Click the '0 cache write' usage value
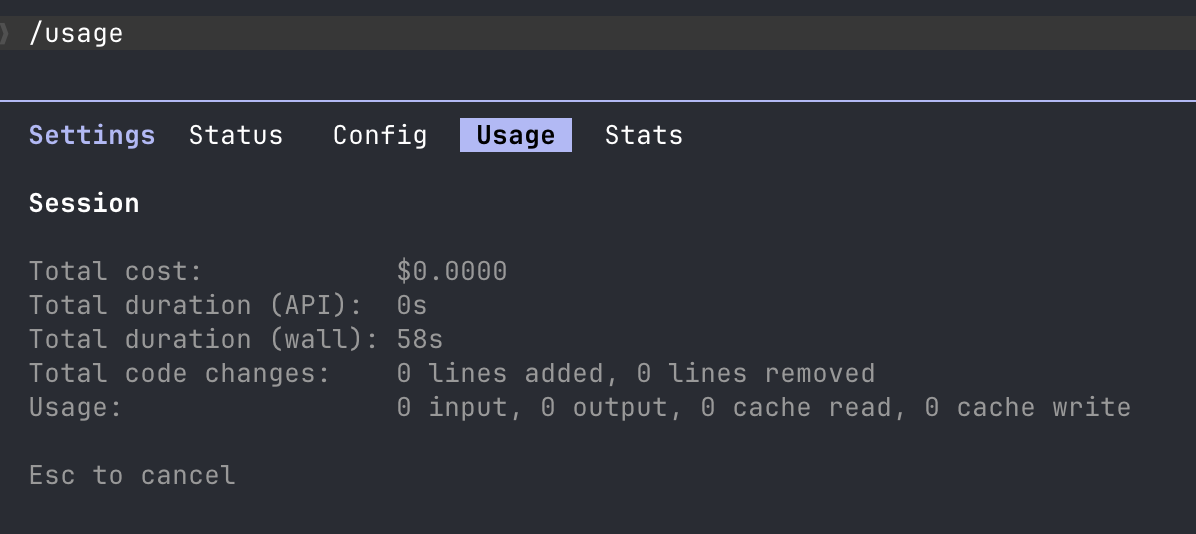 [x=1027, y=407]
